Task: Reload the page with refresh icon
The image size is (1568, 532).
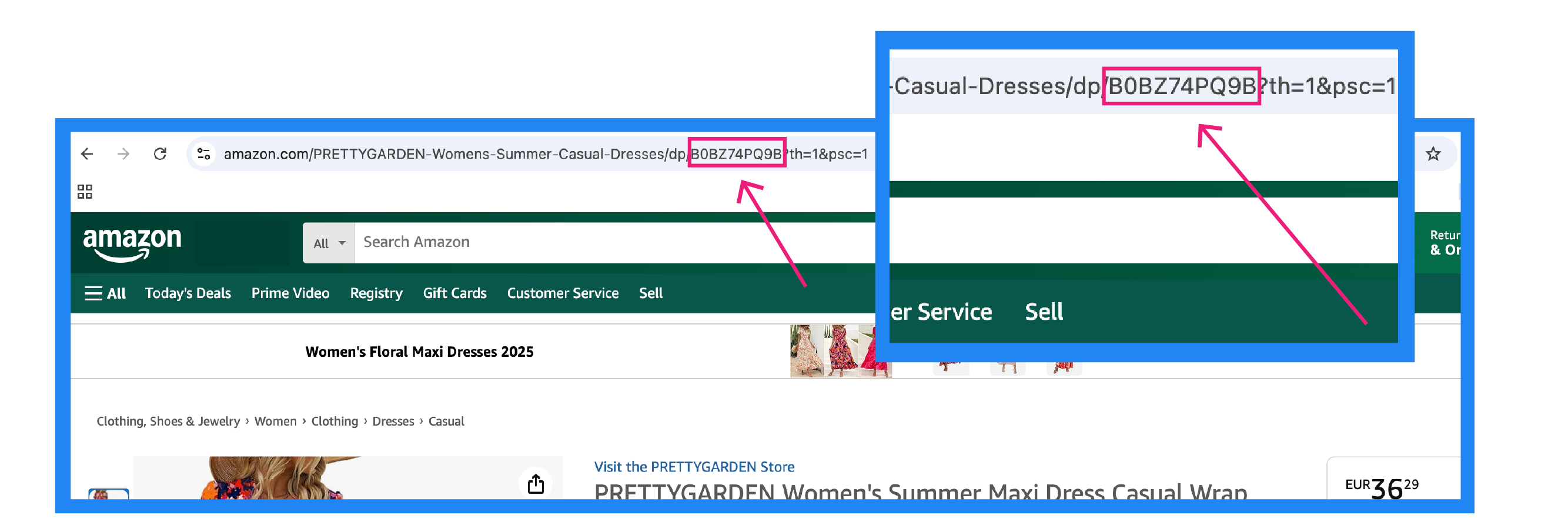Action: [x=160, y=154]
